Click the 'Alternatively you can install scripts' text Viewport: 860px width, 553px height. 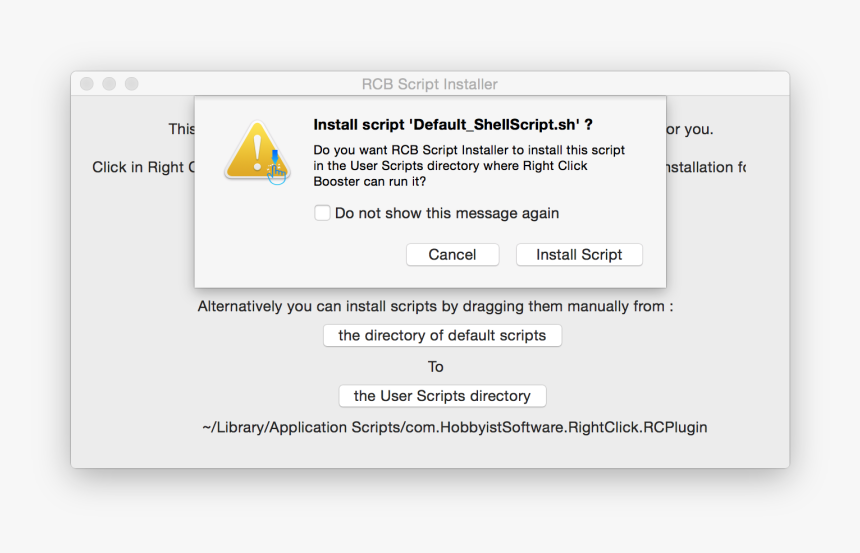(x=435, y=306)
